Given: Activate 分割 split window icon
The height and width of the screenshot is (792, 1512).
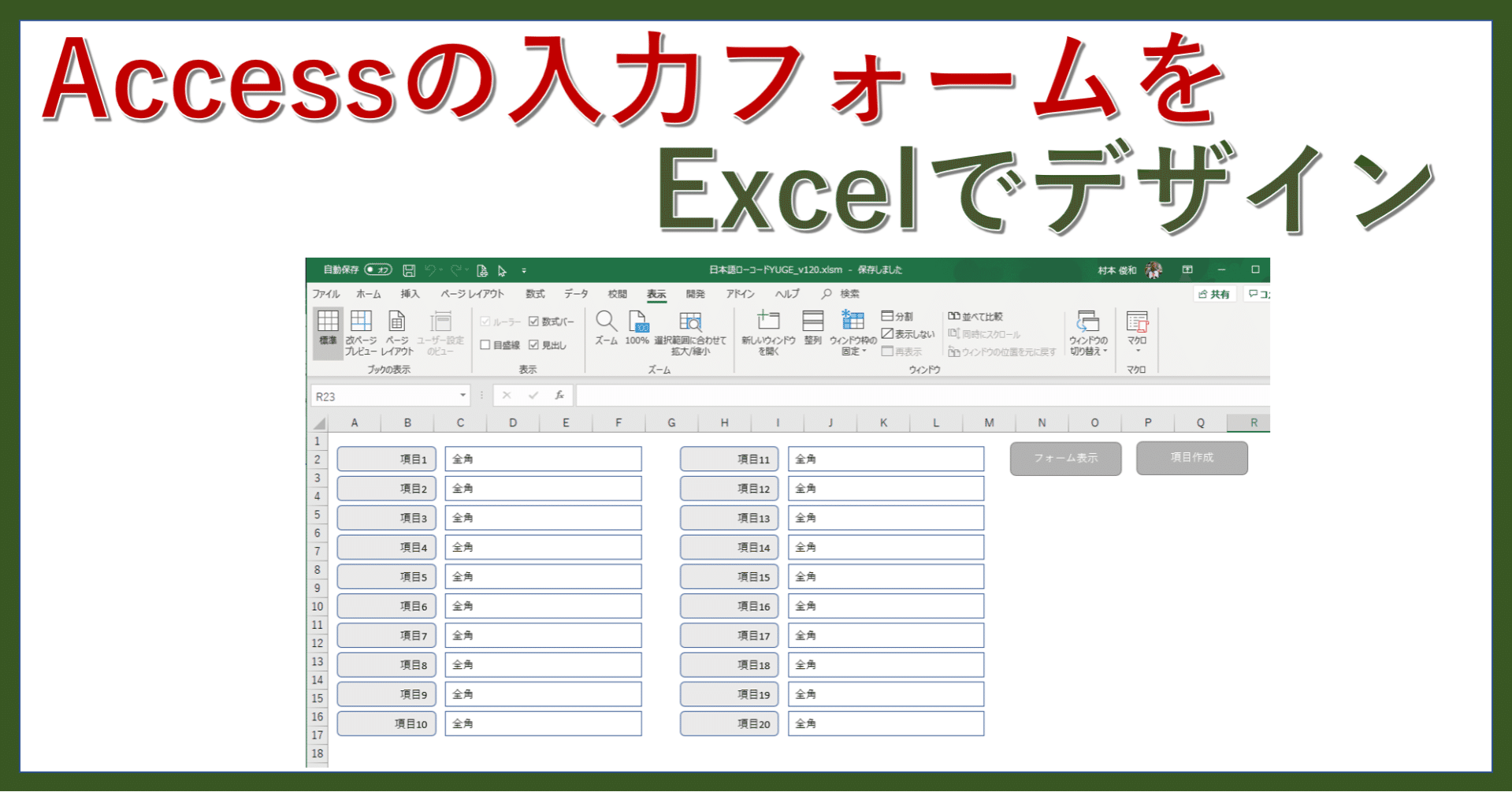Looking at the screenshot, I should click(889, 315).
